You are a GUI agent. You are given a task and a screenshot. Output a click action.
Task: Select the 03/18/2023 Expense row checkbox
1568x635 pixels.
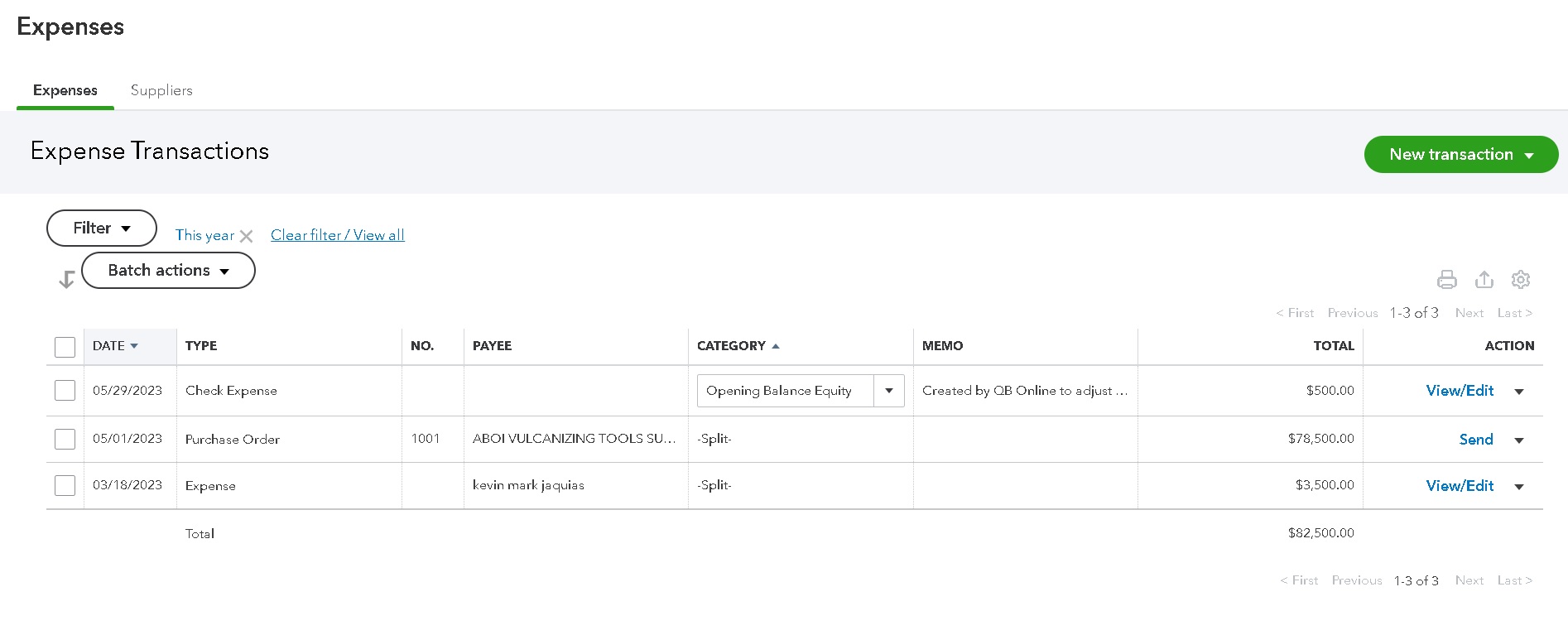click(65, 485)
